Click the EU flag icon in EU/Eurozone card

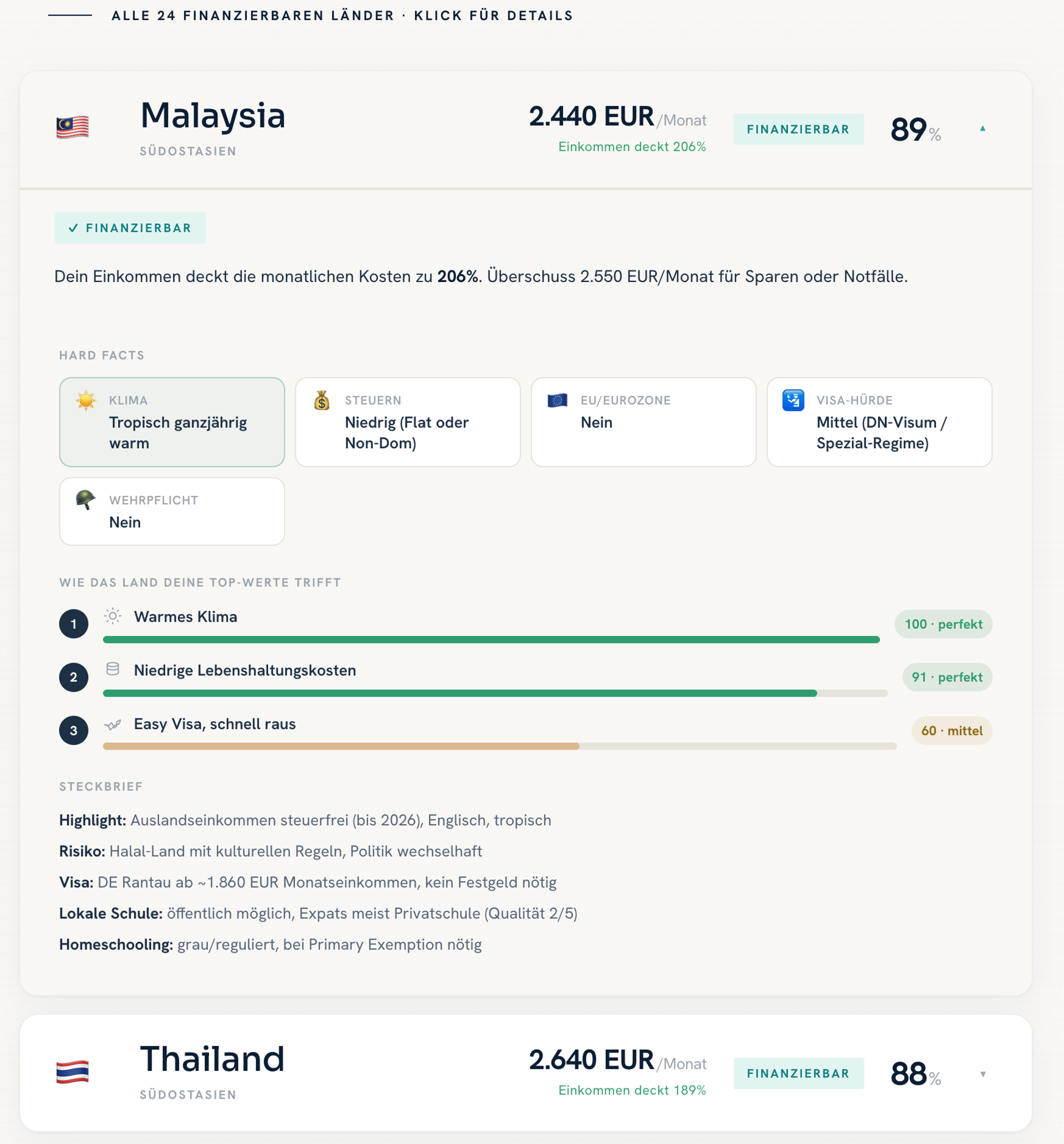pyautogui.click(x=557, y=400)
